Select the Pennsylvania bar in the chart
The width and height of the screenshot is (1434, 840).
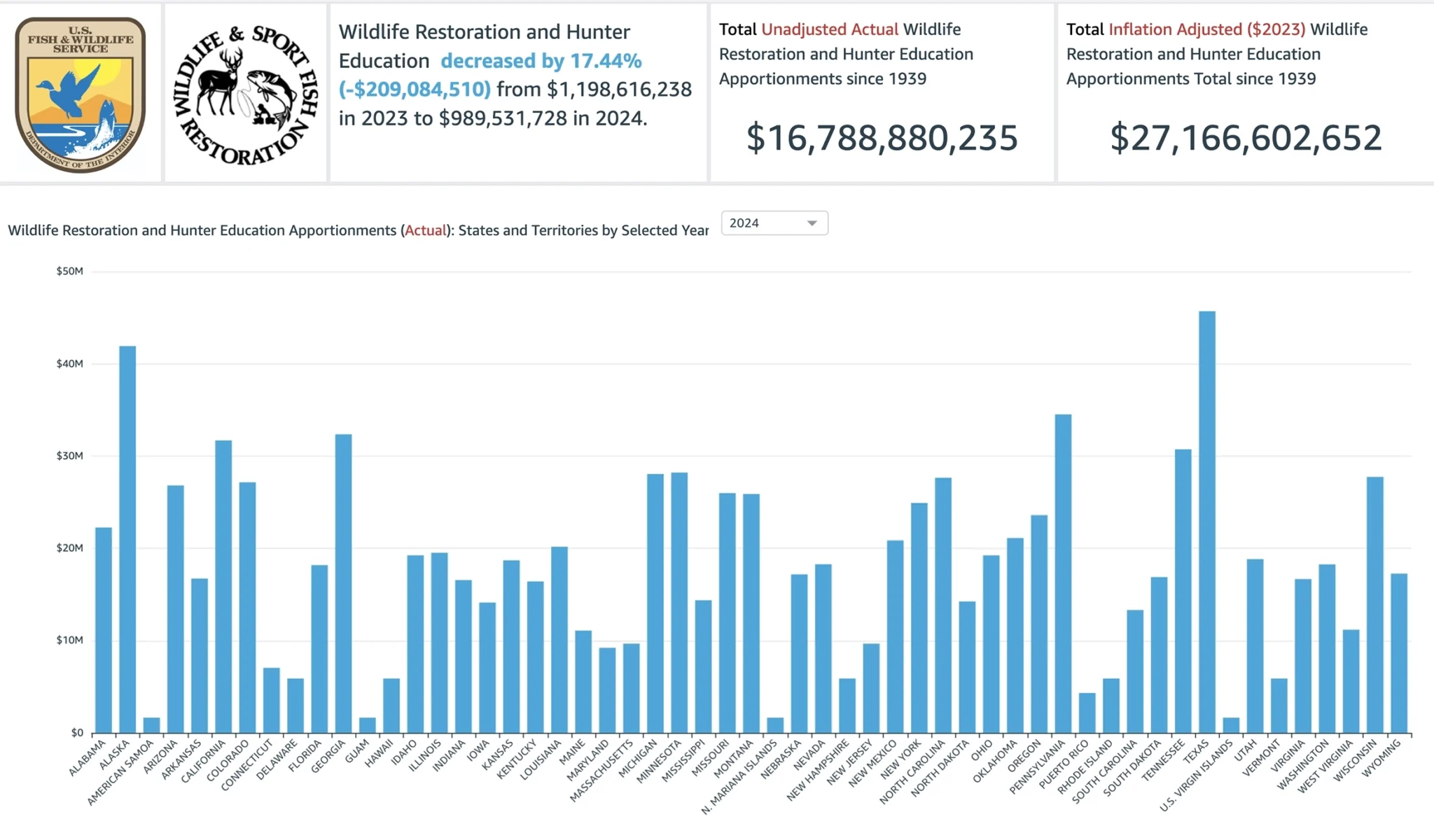coord(1063,573)
